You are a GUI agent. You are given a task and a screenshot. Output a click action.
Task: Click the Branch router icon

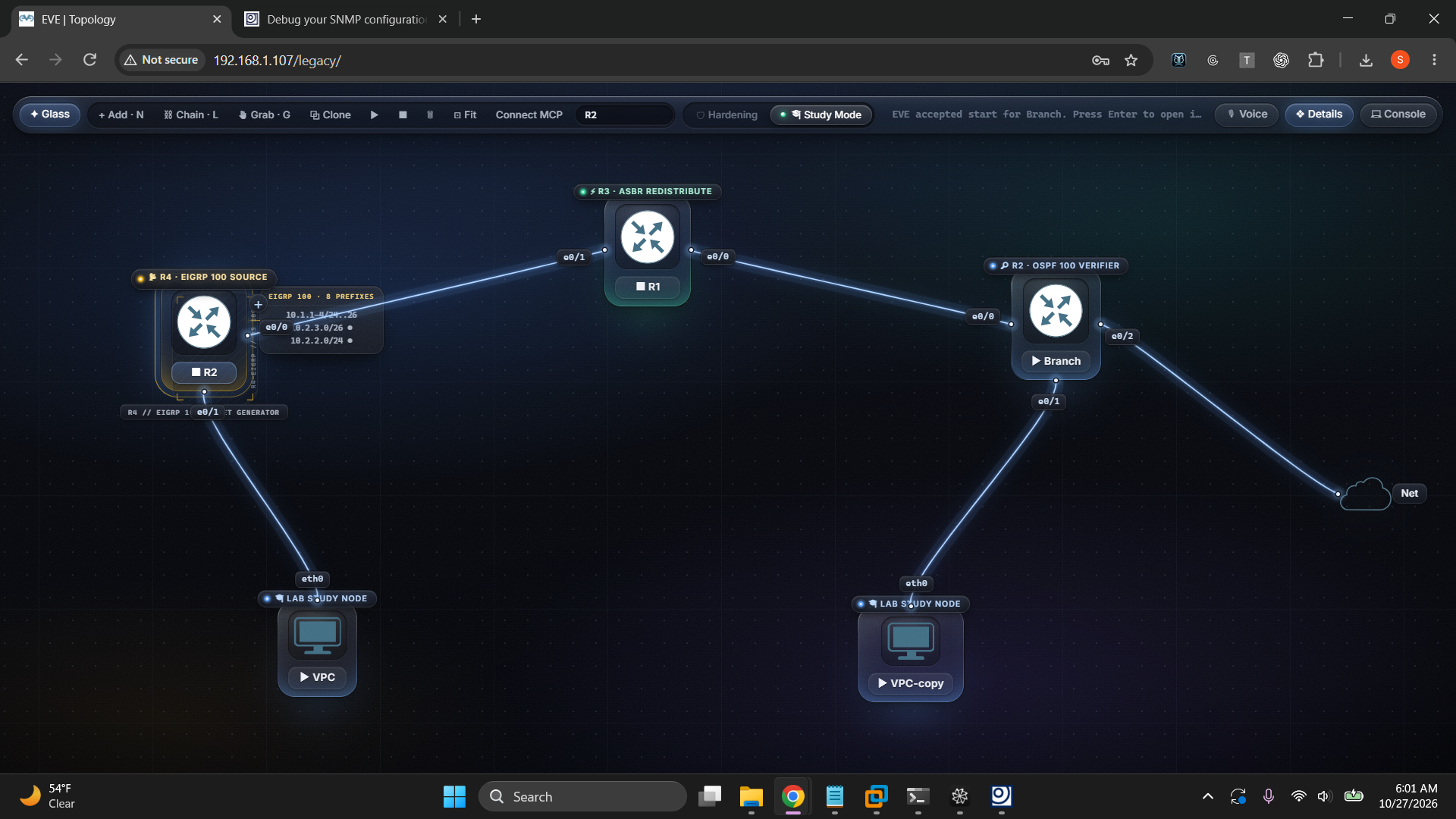pos(1056,311)
